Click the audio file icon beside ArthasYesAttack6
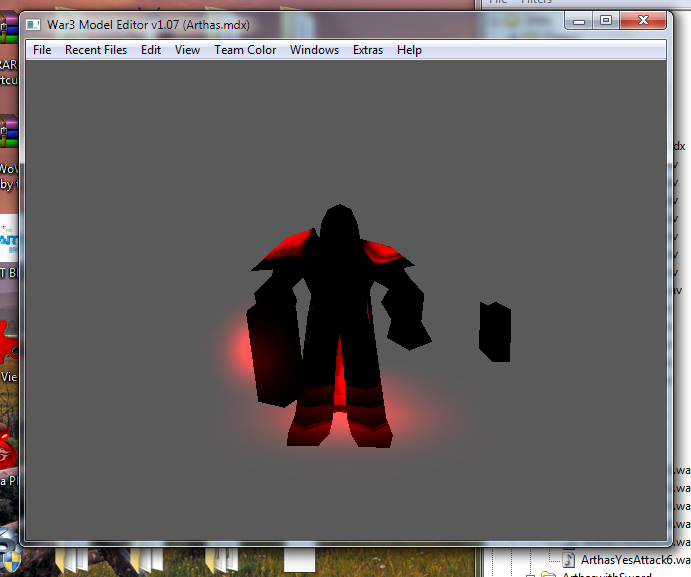Viewport: 691px width, 577px height. [569, 560]
